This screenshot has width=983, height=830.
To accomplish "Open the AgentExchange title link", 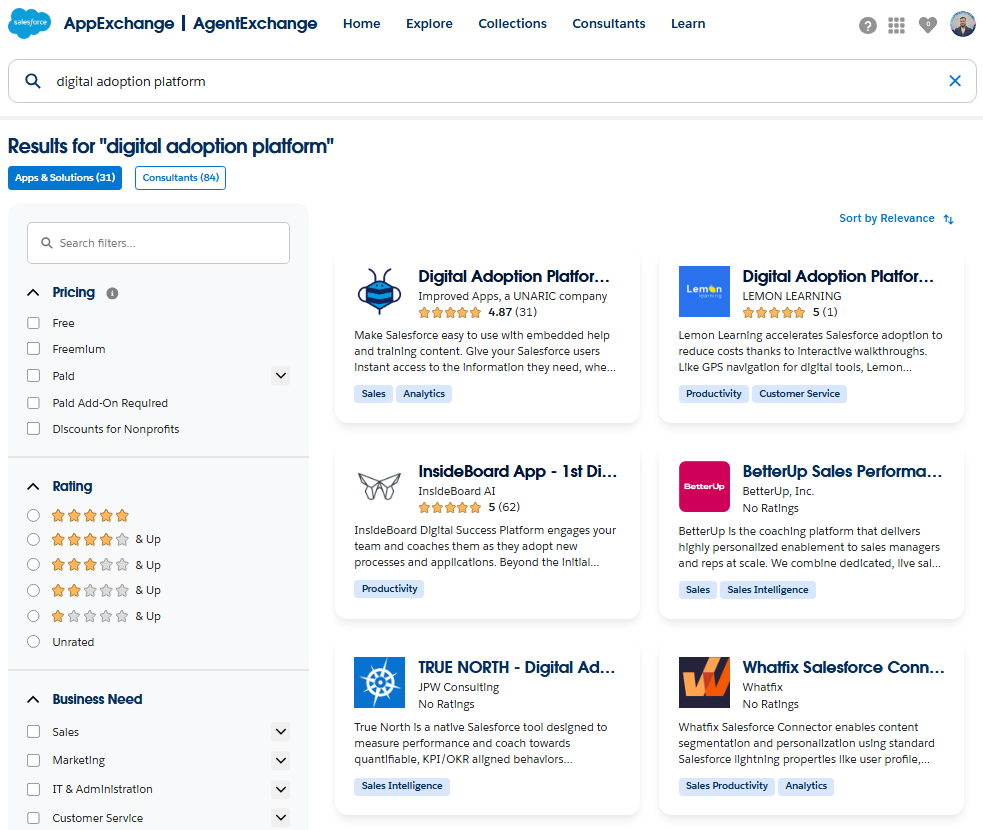I will tap(255, 24).
